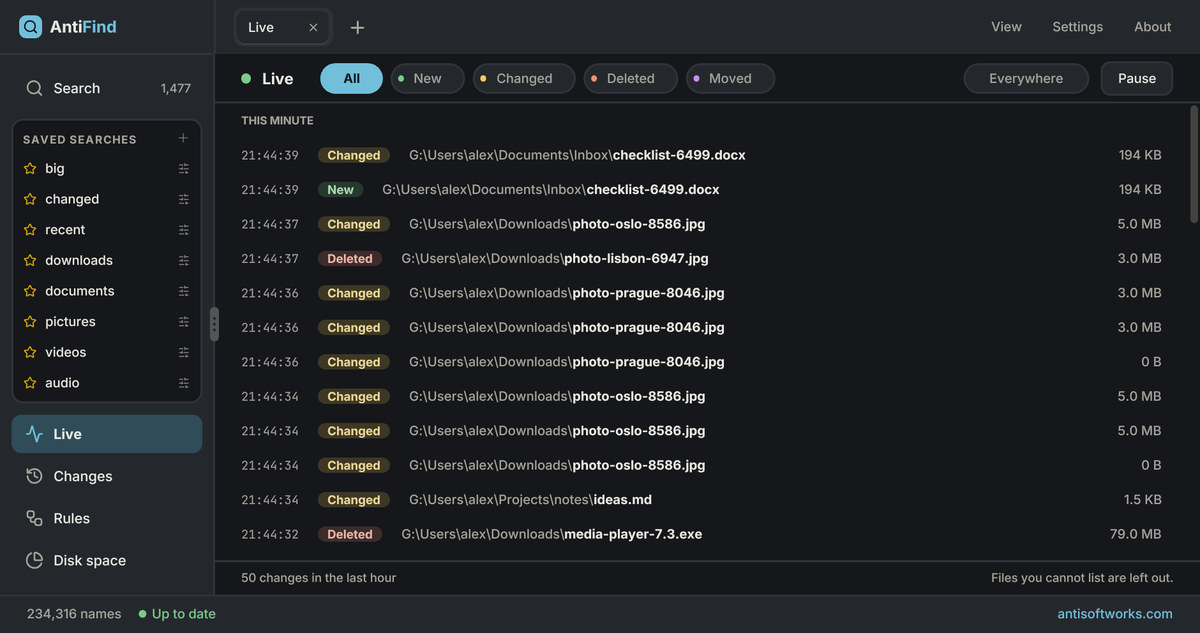The height and width of the screenshot is (633, 1200).
Task: Click the Search magnifier icon in sidebar
Action: point(35,88)
